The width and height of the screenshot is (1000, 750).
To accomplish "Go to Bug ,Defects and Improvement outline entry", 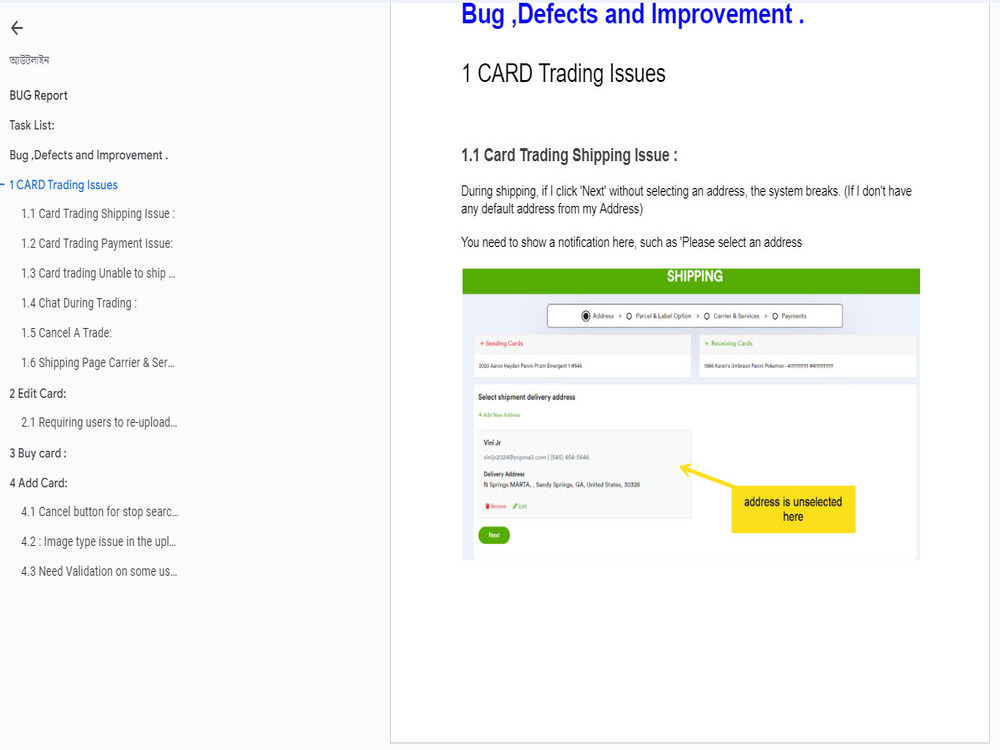I will pos(89,155).
